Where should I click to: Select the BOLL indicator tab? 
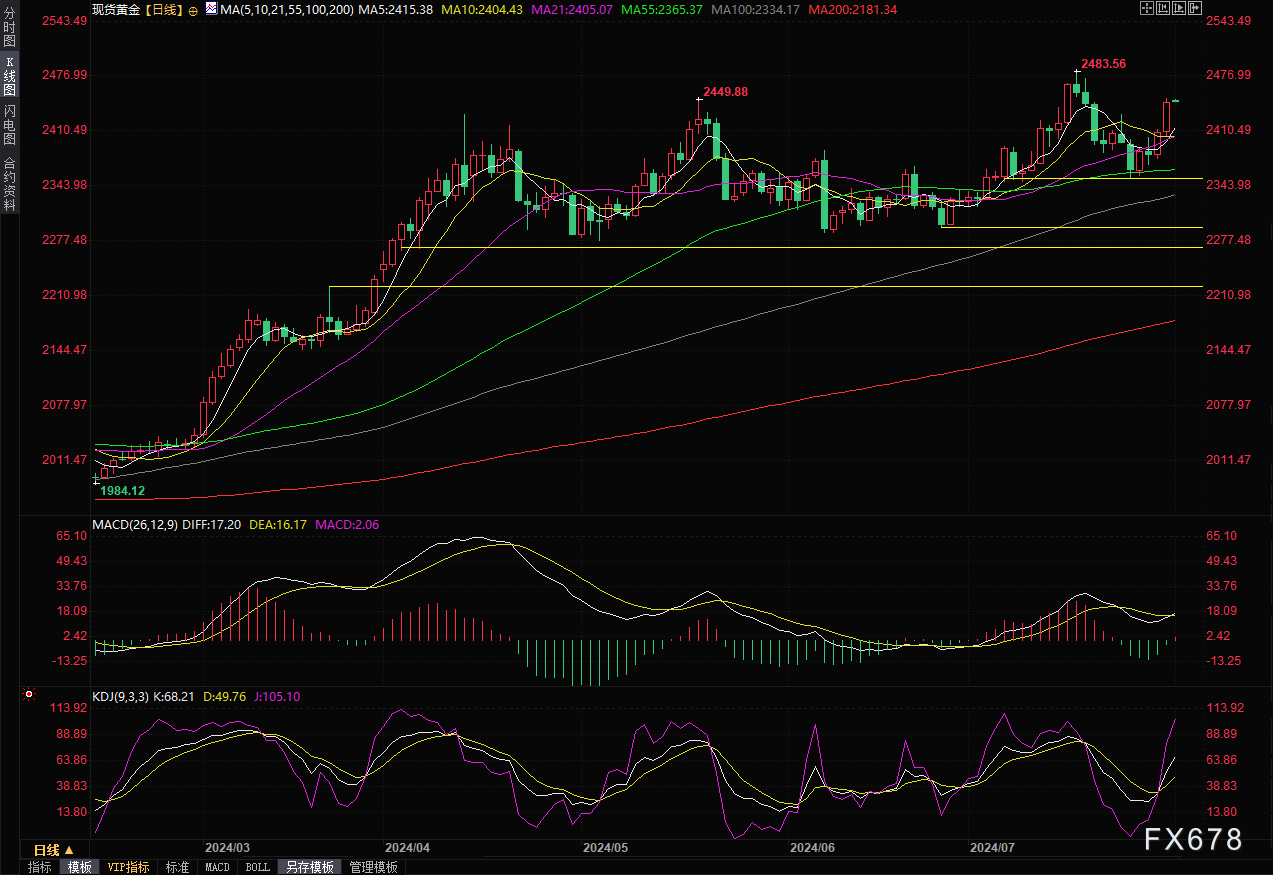coord(257,867)
